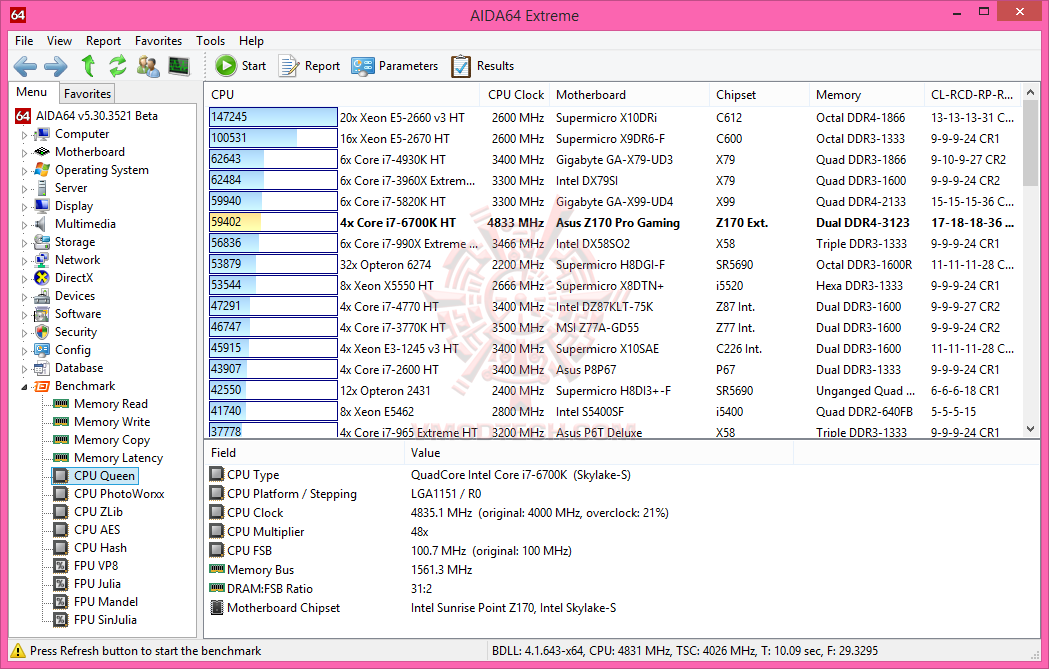Click the highlighted 59402 score bar
Viewport: 1049px width, 669px height.
pyautogui.click(x=273, y=222)
